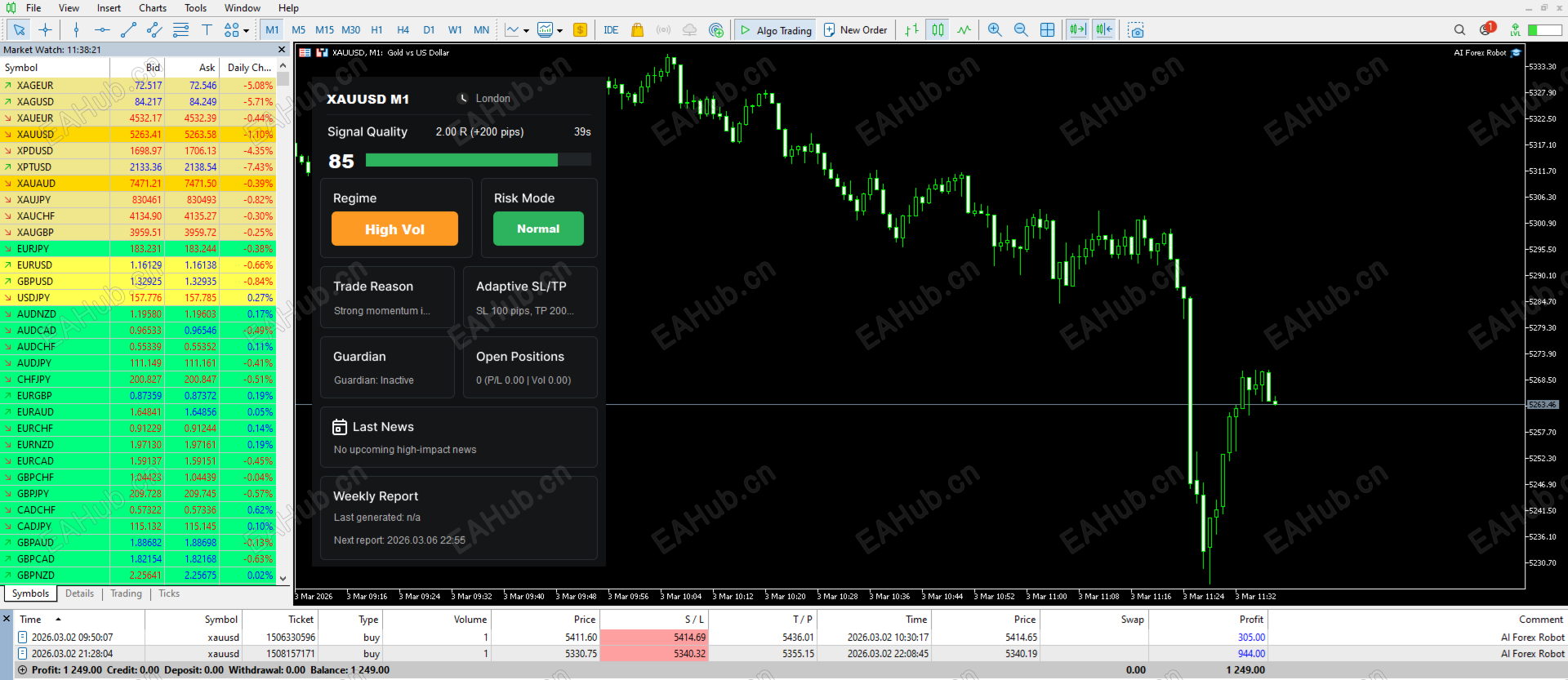Open the shapes objects tool
Viewport: 1568px width, 680px height.
(x=231, y=30)
